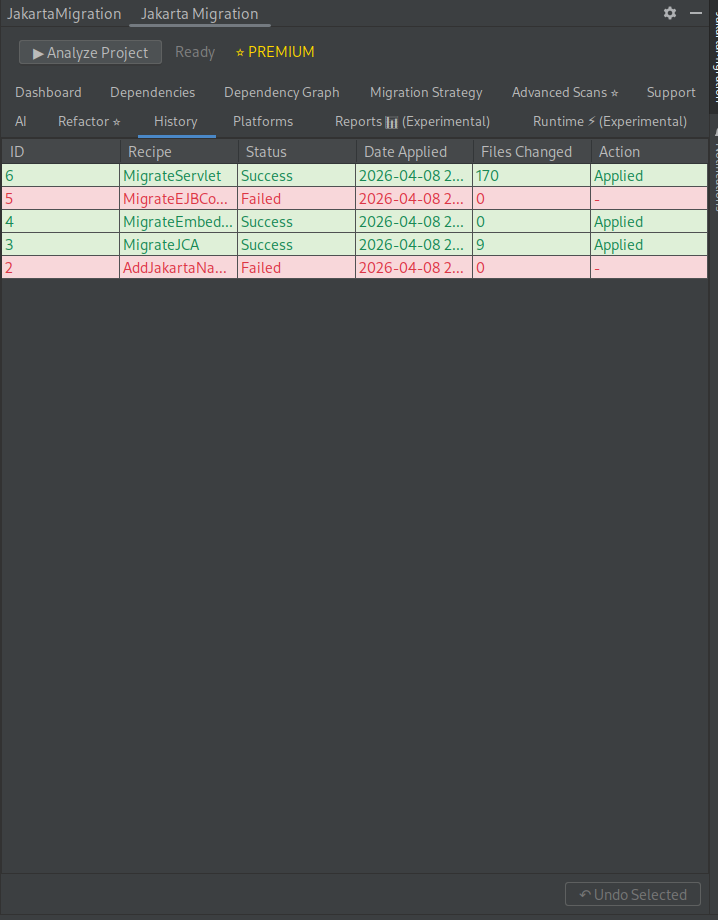Click the 9 files changed cell

tap(532, 245)
